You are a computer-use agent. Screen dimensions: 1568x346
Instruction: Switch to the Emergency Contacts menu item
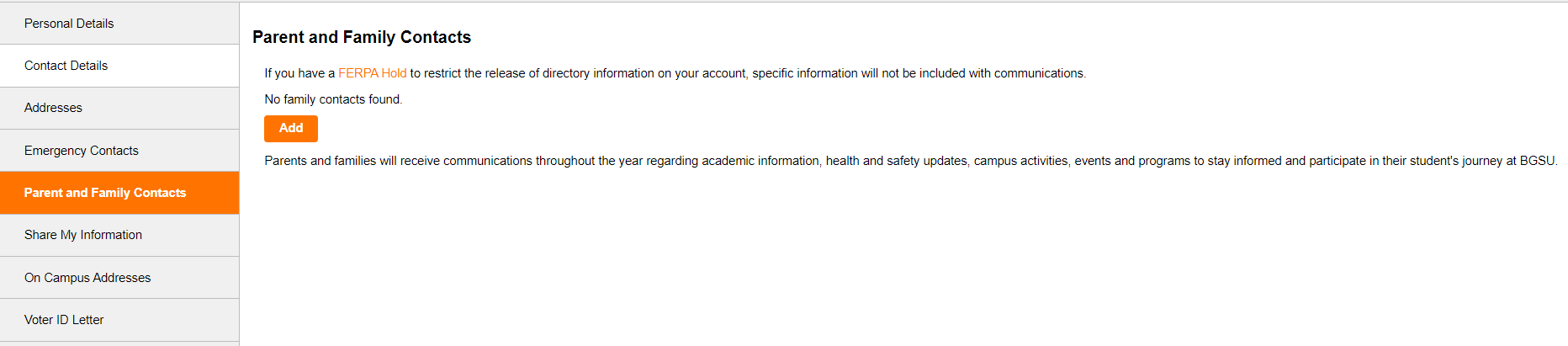81,151
